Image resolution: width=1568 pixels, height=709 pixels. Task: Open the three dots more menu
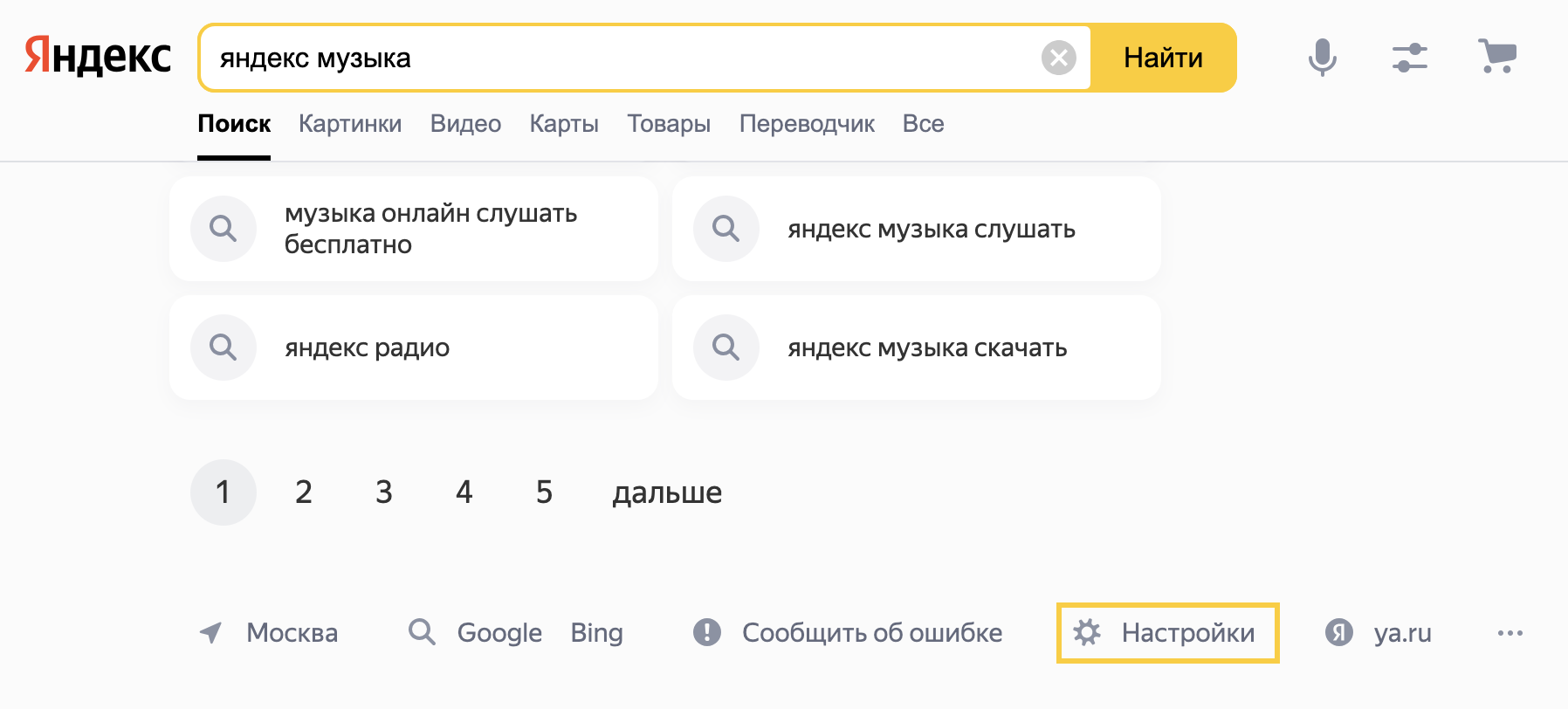point(1510,633)
